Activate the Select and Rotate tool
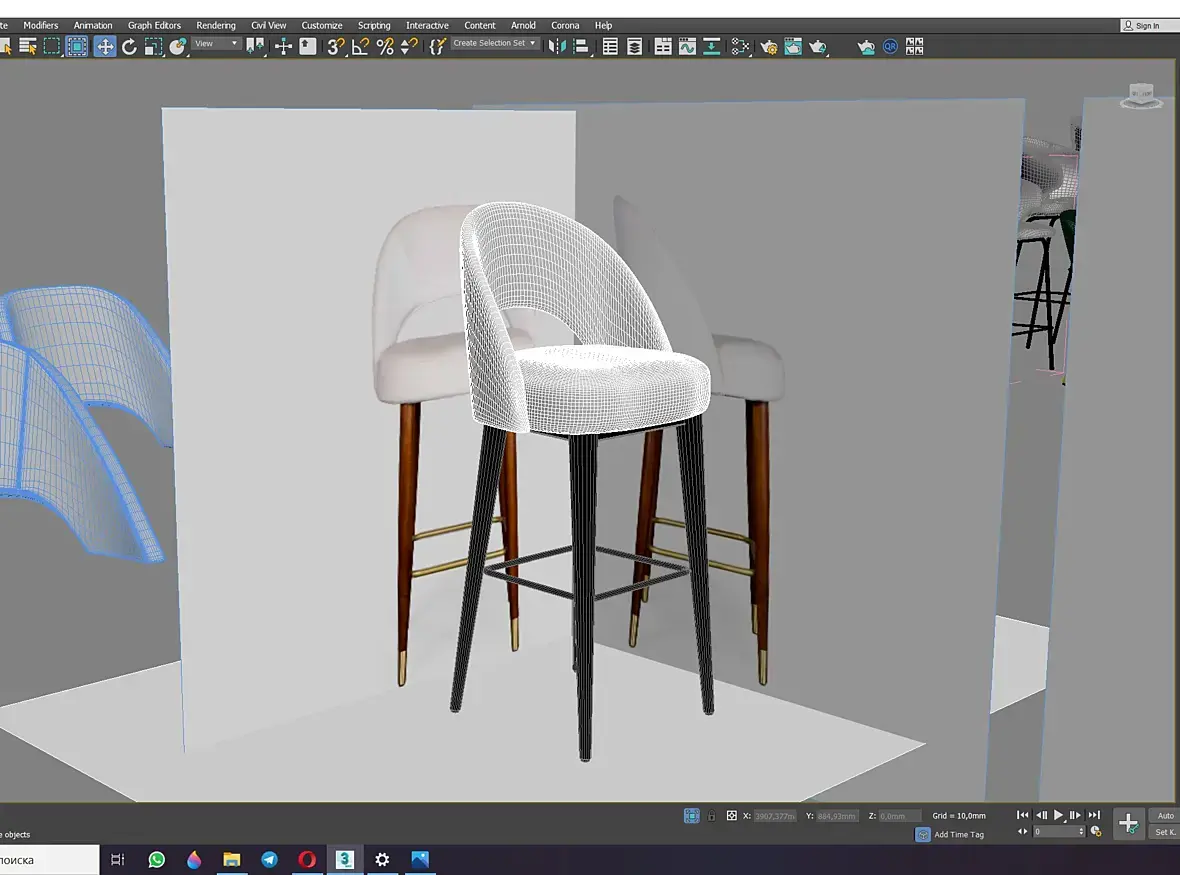The height and width of the screenshot is (875, 1180). click(129, 47)
